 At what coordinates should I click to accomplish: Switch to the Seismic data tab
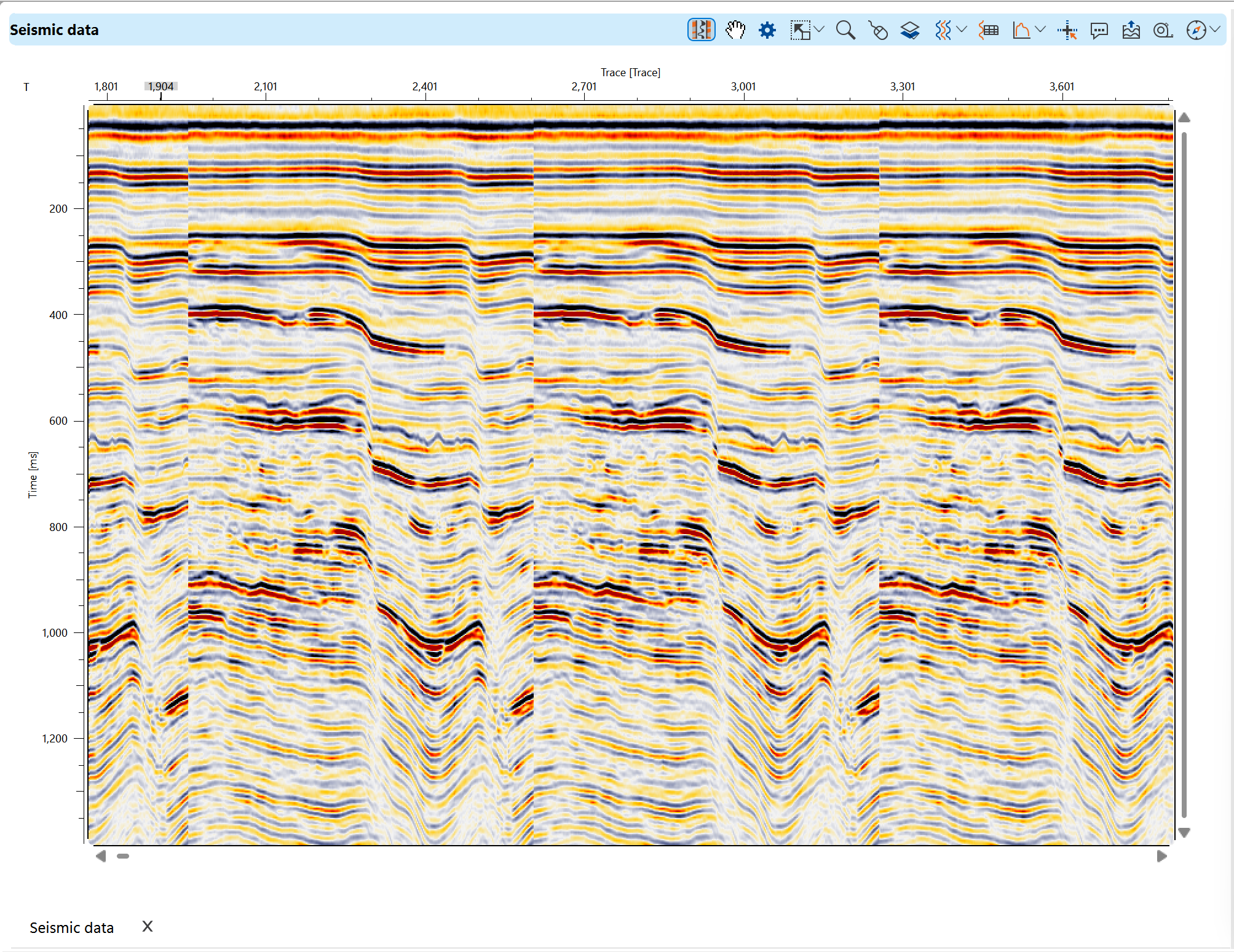click(x=71, y=927)
